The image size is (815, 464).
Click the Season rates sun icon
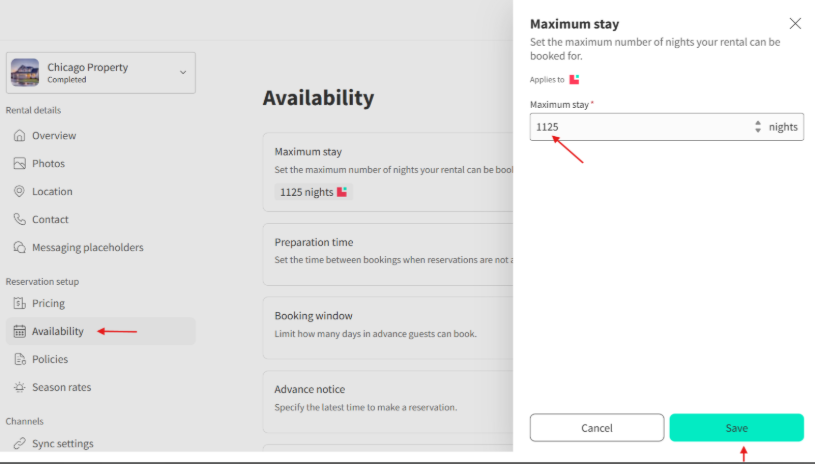[x=19, y=388]
